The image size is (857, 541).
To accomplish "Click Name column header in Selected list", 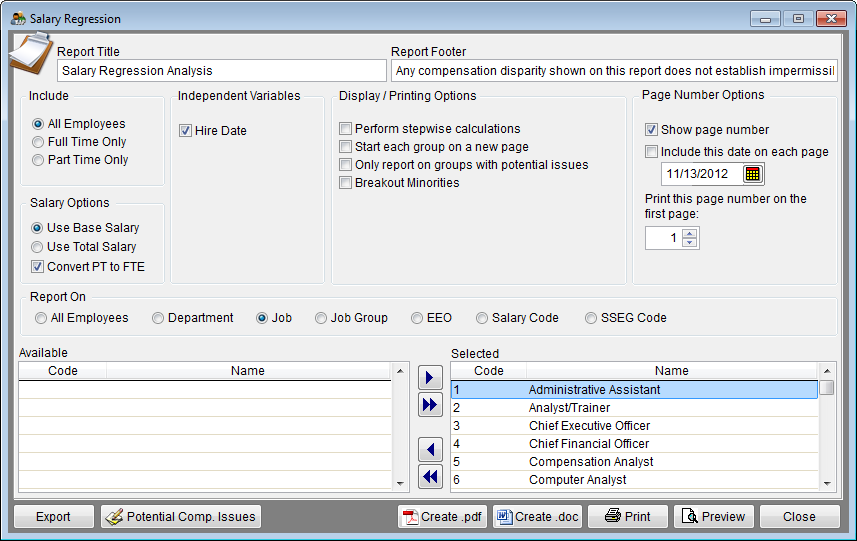I will pyautogui.click(x=672, y=371).
